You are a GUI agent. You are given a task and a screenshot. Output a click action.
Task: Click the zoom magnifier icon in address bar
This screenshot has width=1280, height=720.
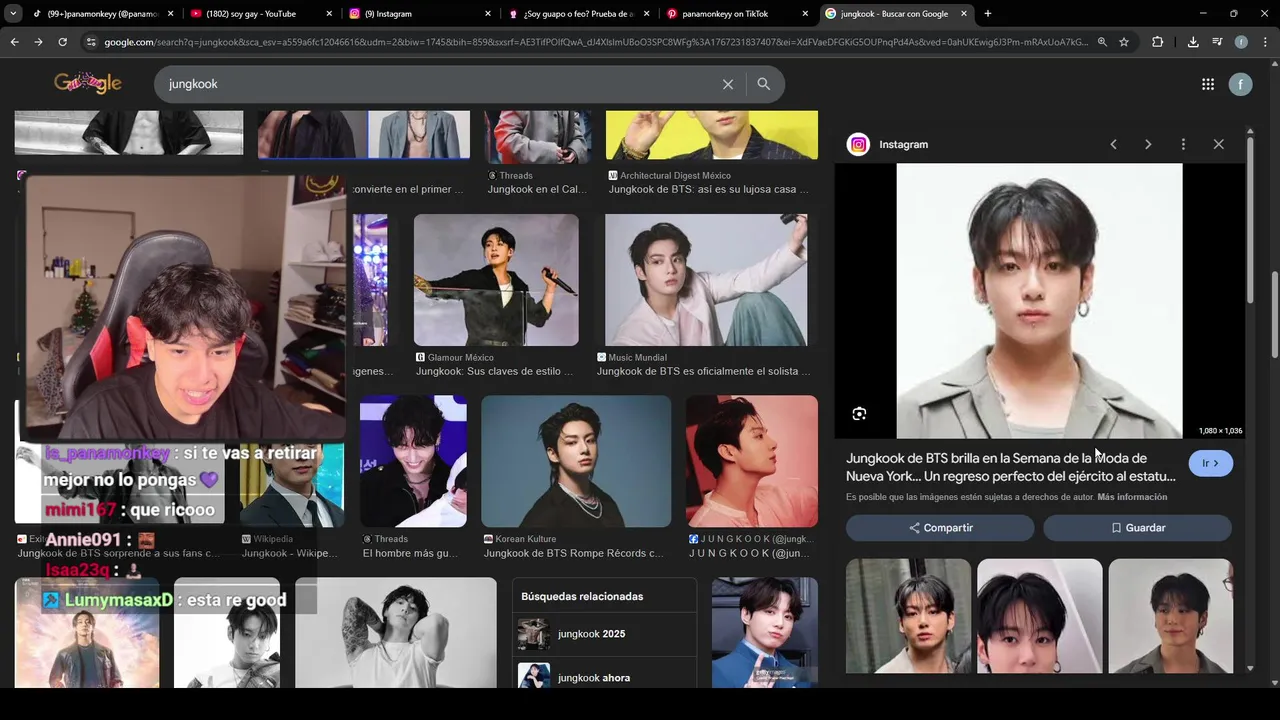click(x=1102, y=42)
